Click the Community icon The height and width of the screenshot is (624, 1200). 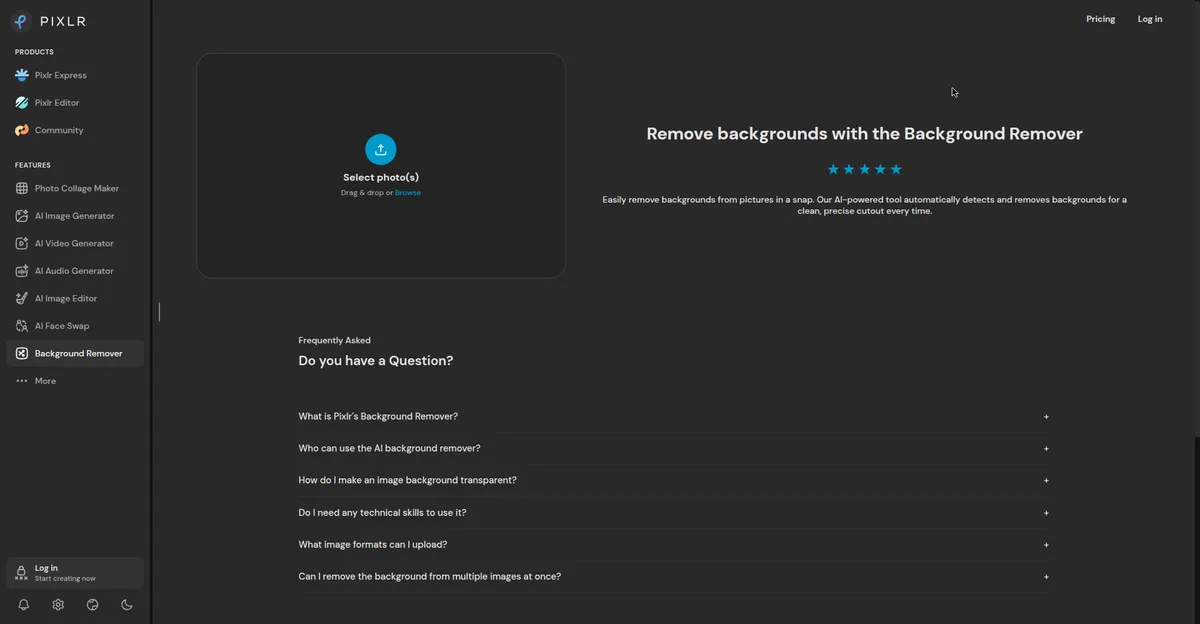click(x=22, y=130)
